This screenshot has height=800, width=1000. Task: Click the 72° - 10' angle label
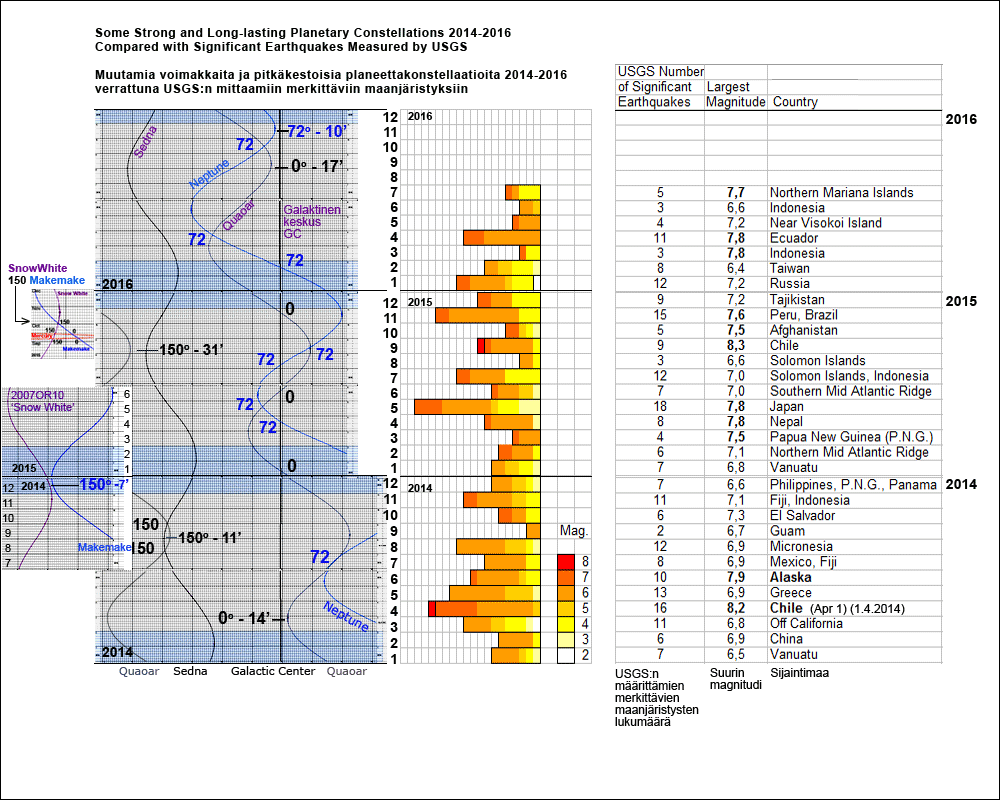coord(318,132)
